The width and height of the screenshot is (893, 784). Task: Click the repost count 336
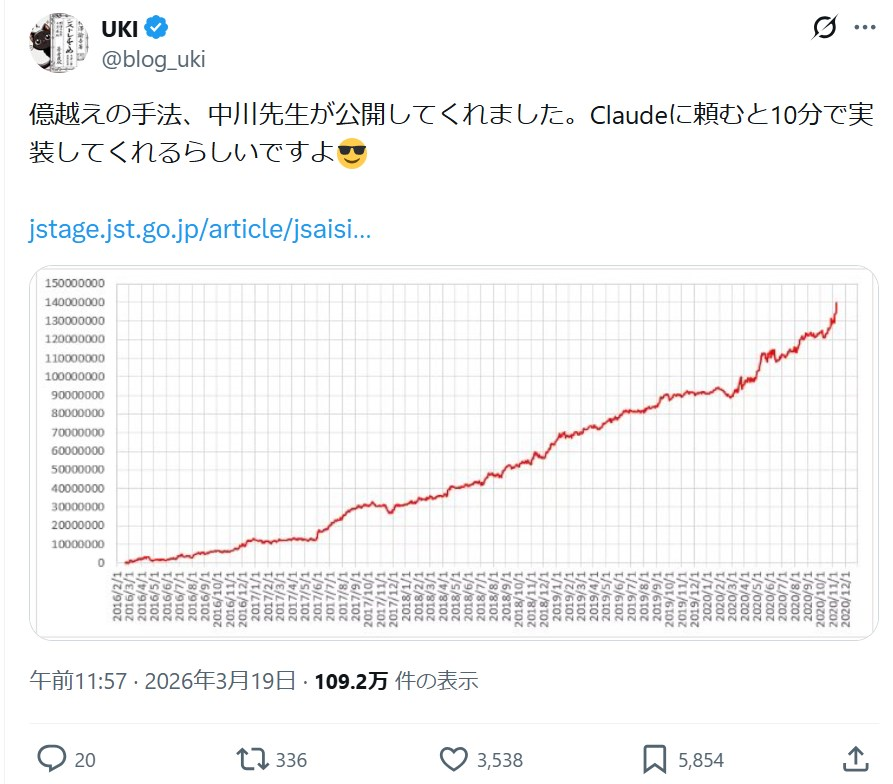point(291,759)
